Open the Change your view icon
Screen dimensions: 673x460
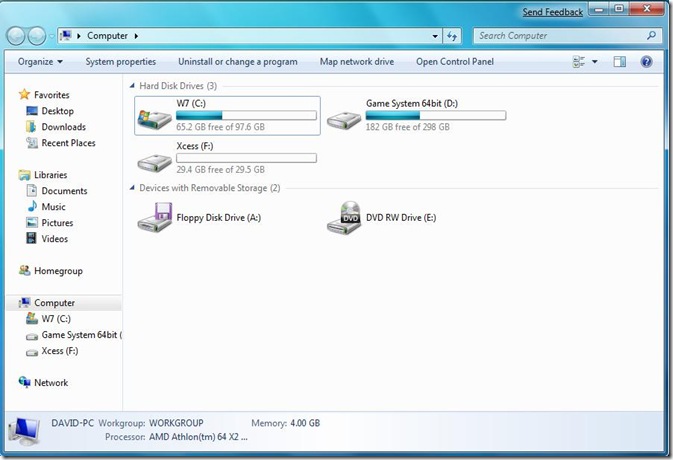579,62
